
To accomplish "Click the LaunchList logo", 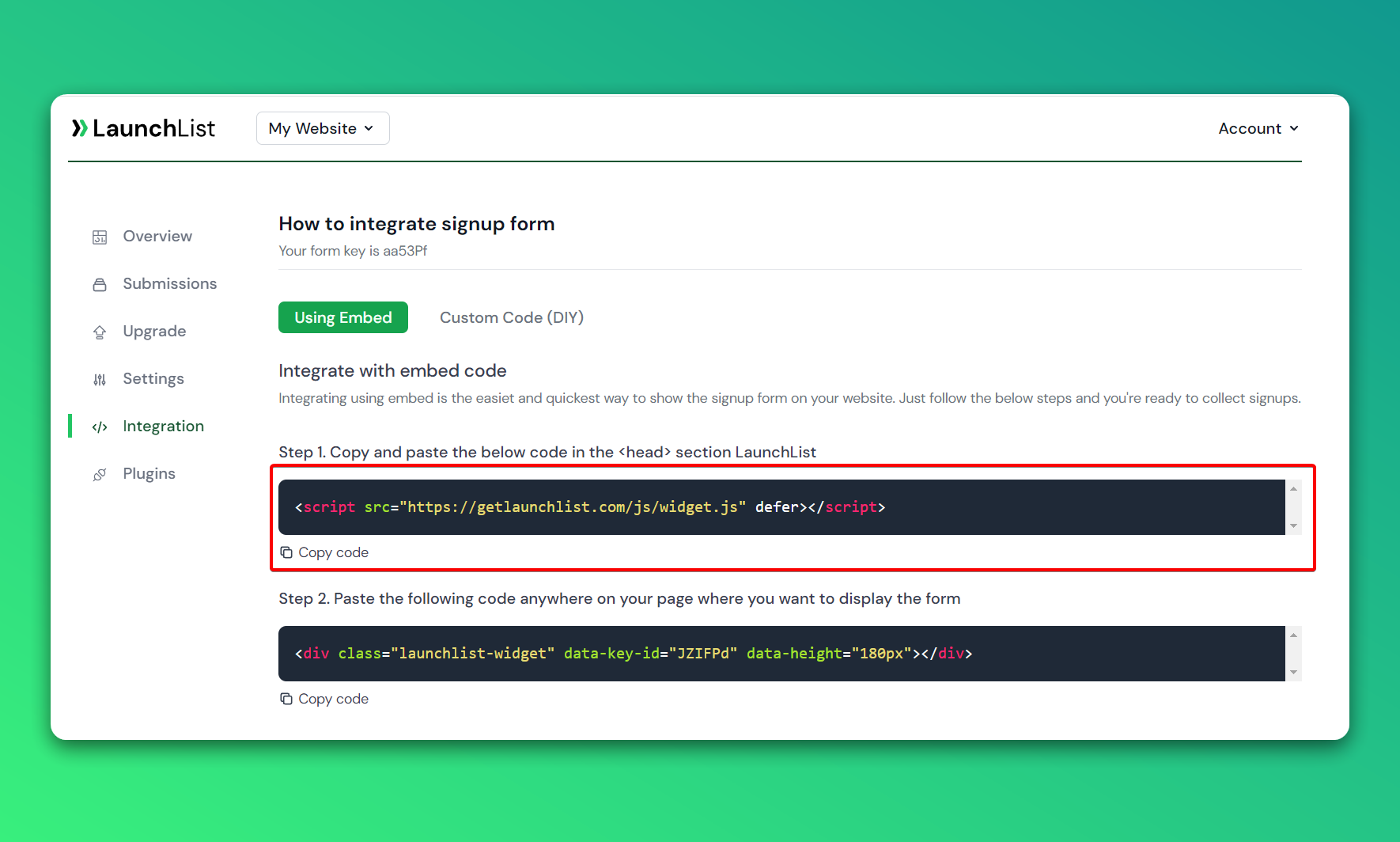I will point(143,128).
